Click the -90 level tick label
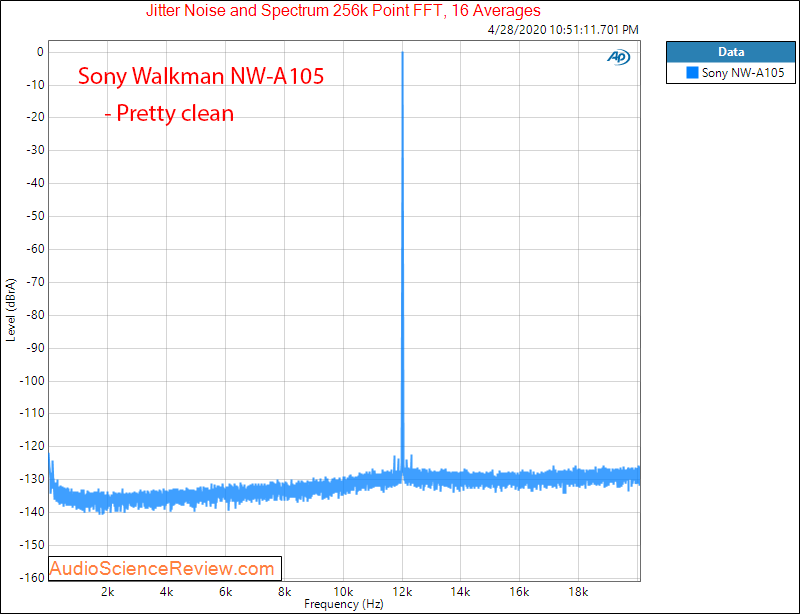 (35, 348)
